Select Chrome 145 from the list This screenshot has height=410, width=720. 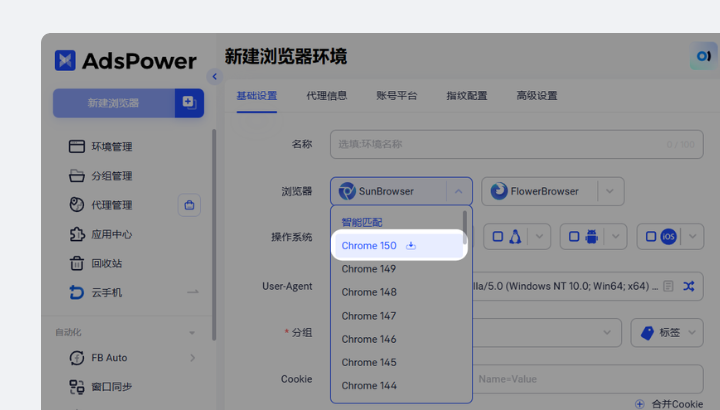pyautogui.click(x=369, y=362)
